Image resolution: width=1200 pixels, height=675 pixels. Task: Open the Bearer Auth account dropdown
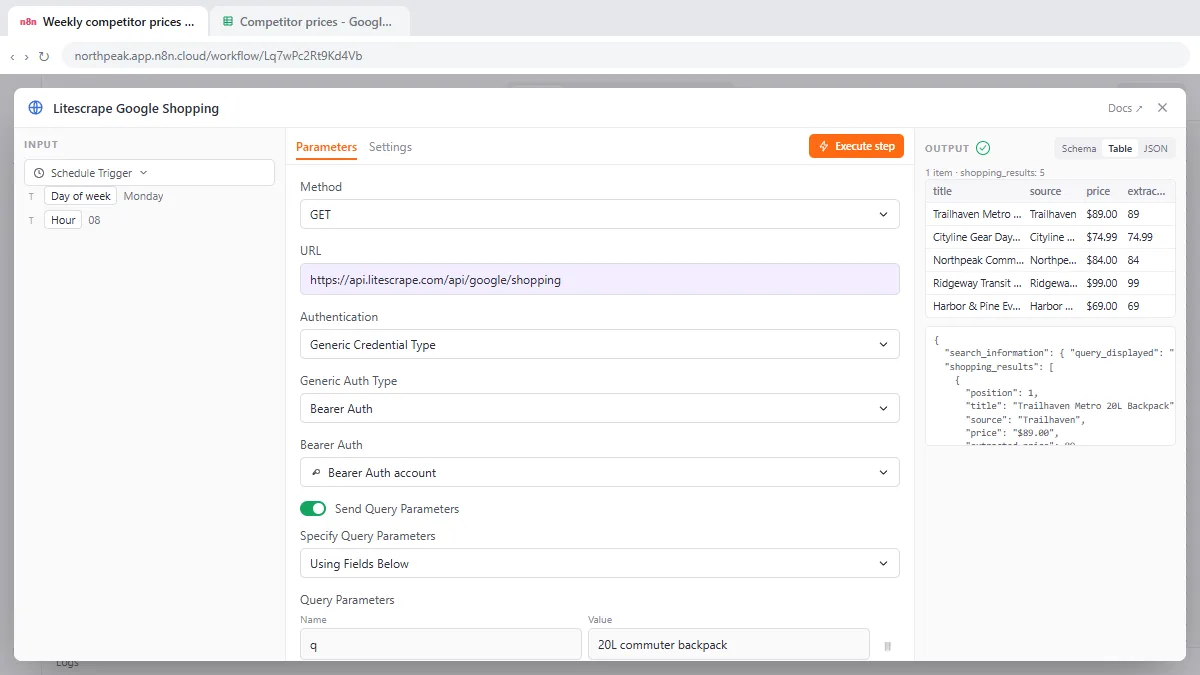click(x=600, y=473)
